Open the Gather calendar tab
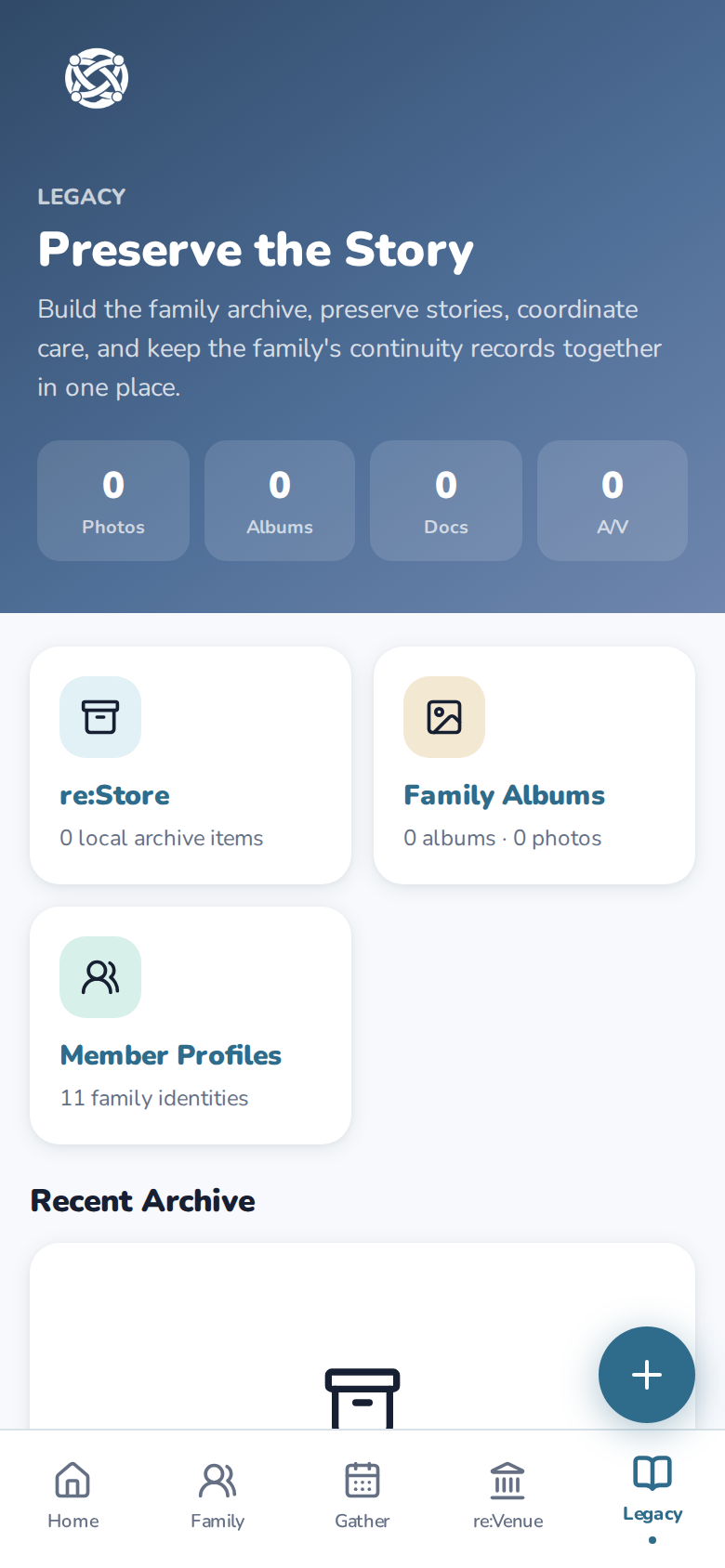The height and width of the screenshot is (1568, 725). [x=362, y=1496]
